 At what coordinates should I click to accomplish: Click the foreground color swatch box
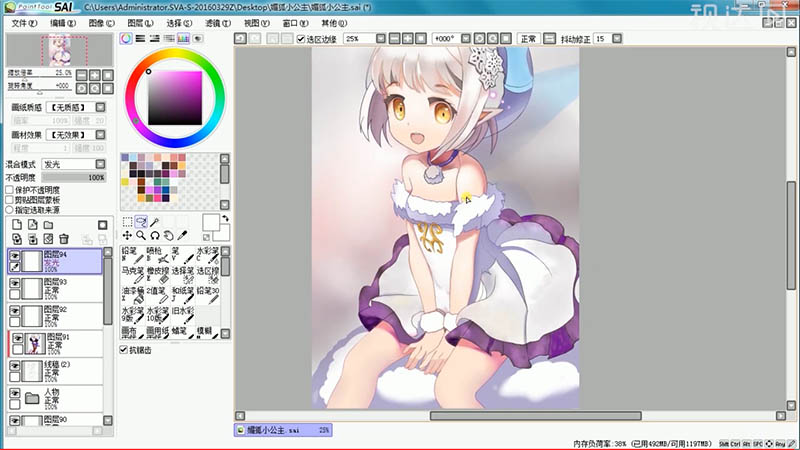[211, 222]
